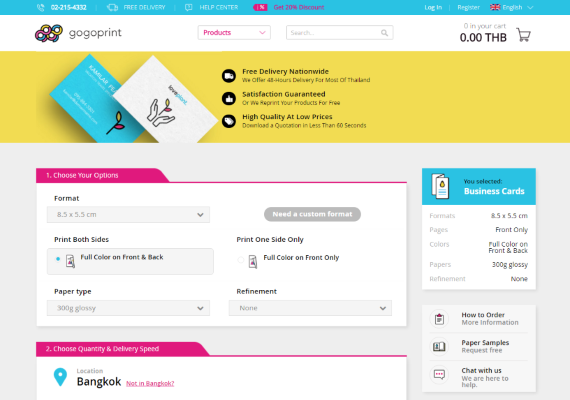Open the Refinement None dropdown
570x400 pixels.
[310, 308]
